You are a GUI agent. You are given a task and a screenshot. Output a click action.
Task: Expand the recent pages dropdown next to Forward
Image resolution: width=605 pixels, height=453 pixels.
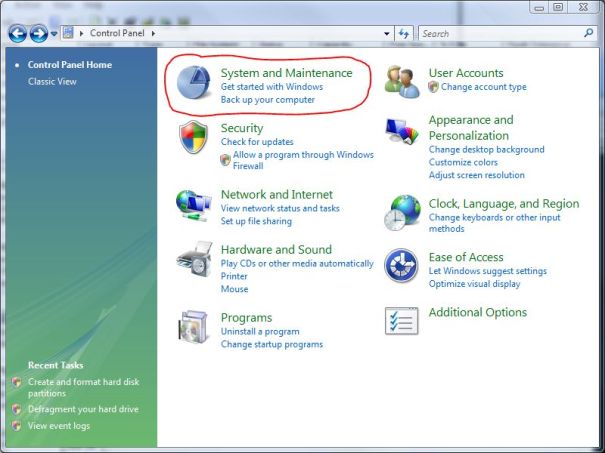(x=54, y=34)
